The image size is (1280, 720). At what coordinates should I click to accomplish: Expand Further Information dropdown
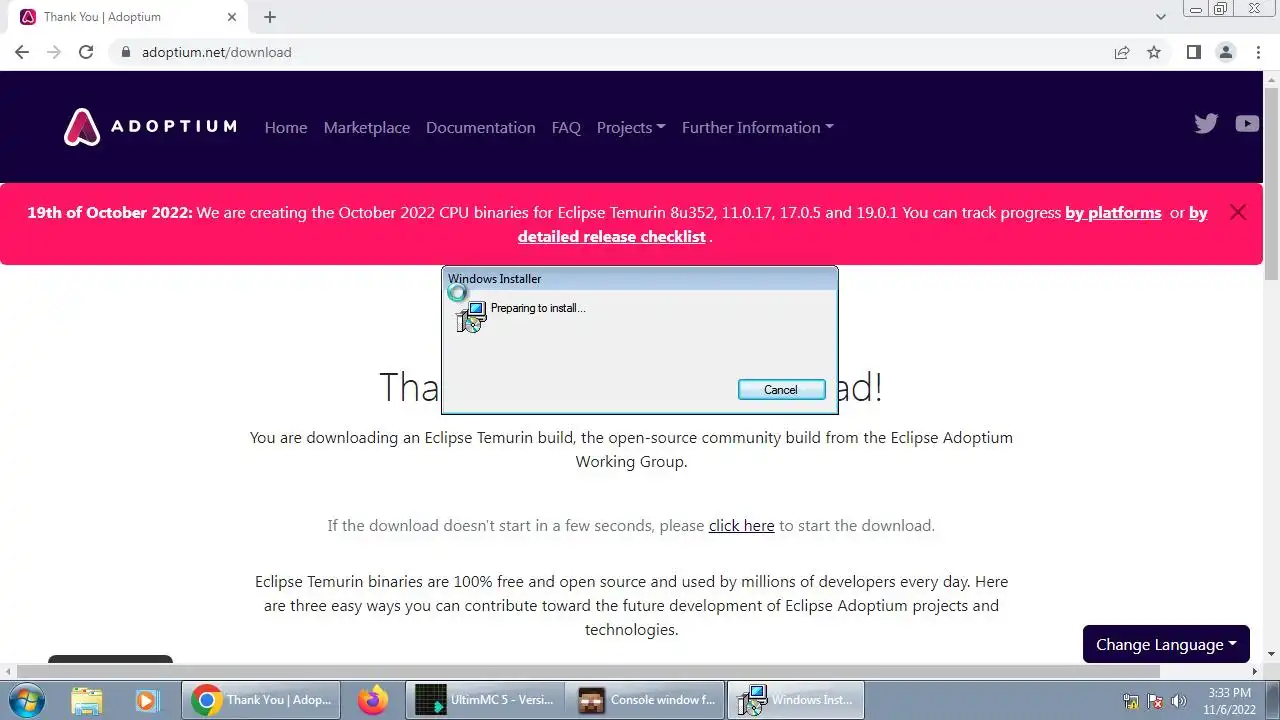pos(758,127)
